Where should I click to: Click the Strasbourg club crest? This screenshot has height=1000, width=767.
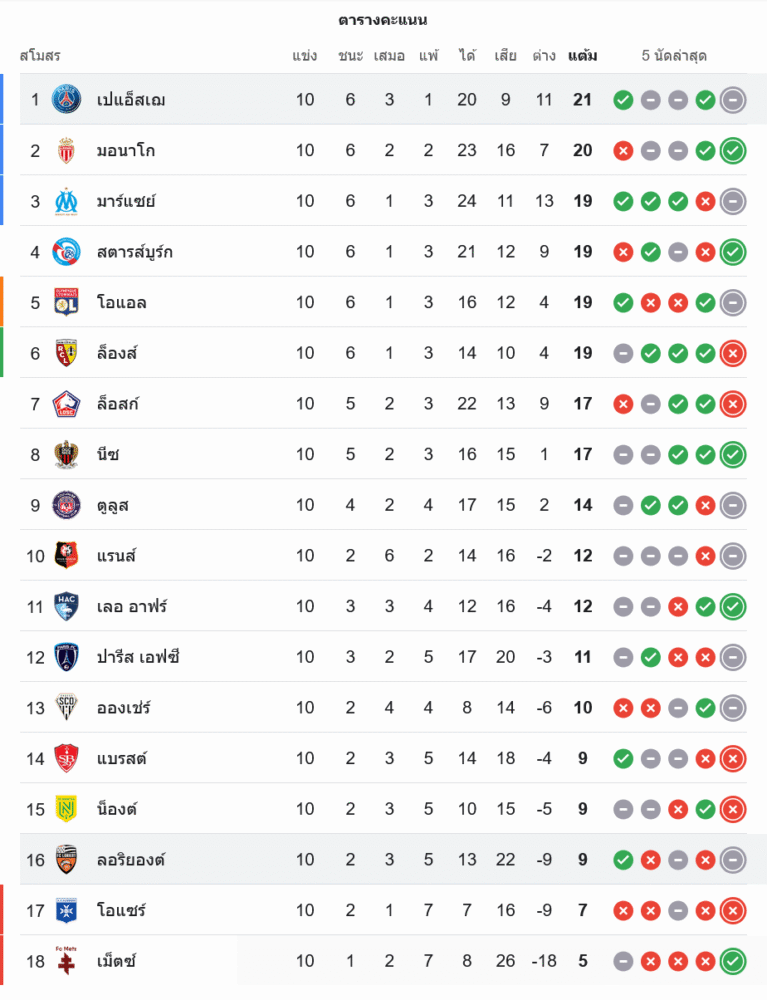click(67, 252)
